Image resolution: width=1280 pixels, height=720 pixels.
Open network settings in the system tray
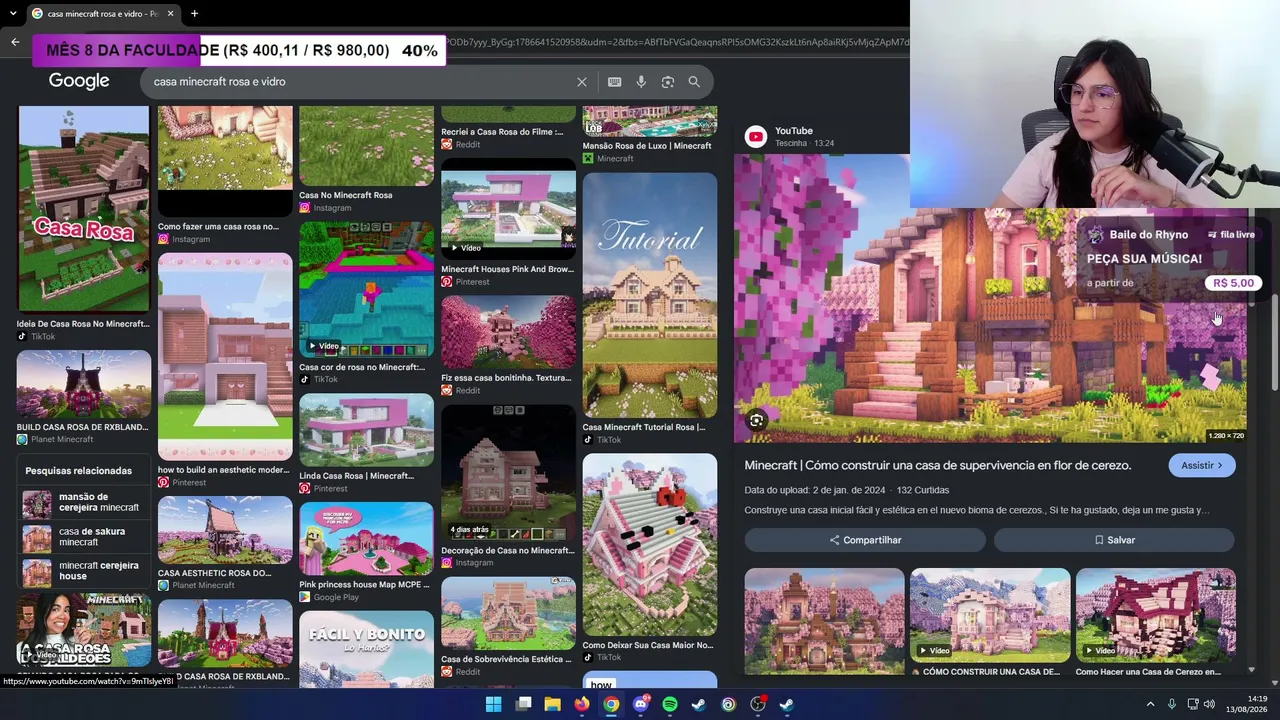(x=1193, y=705)
